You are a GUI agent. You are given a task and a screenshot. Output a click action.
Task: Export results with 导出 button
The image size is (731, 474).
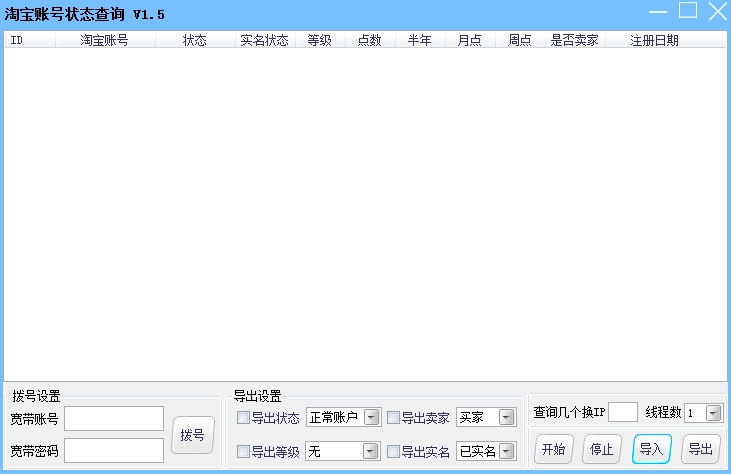701,449
